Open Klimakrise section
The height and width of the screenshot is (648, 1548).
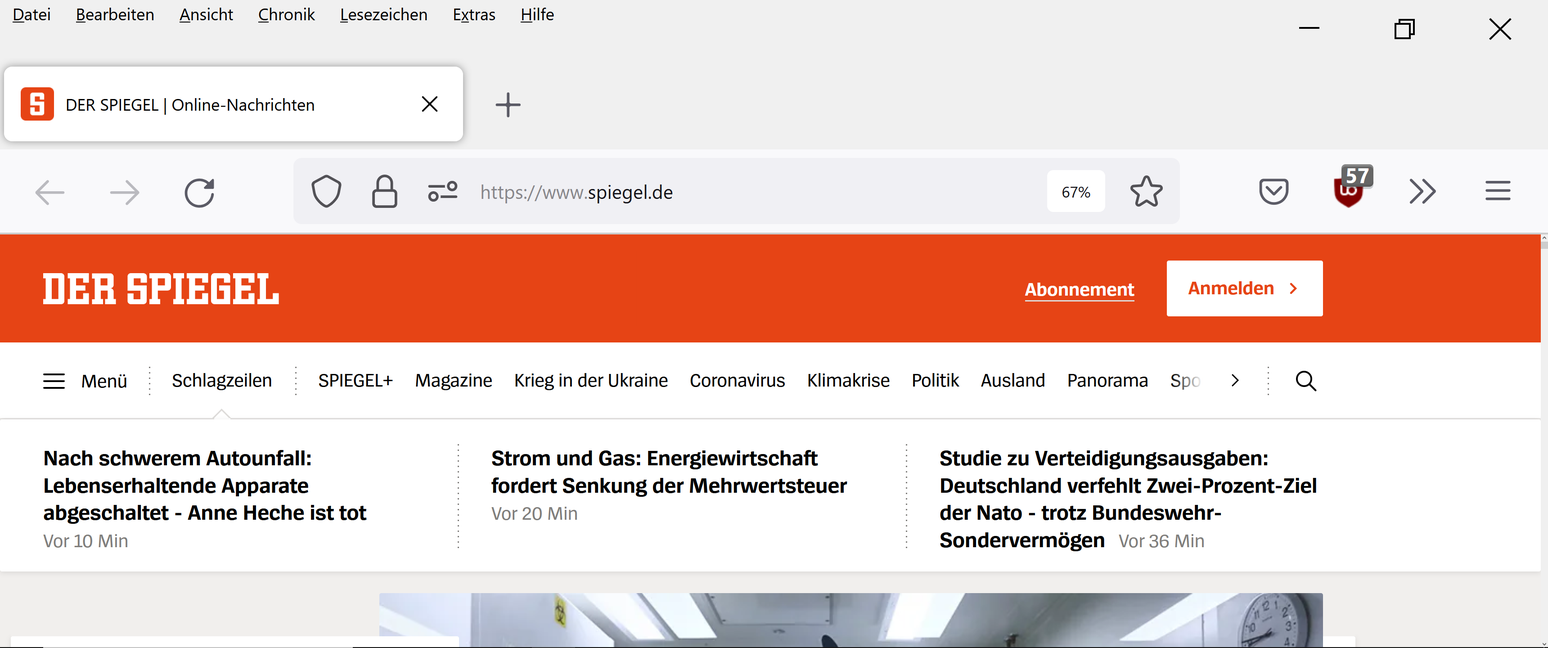tap(848, 381)
